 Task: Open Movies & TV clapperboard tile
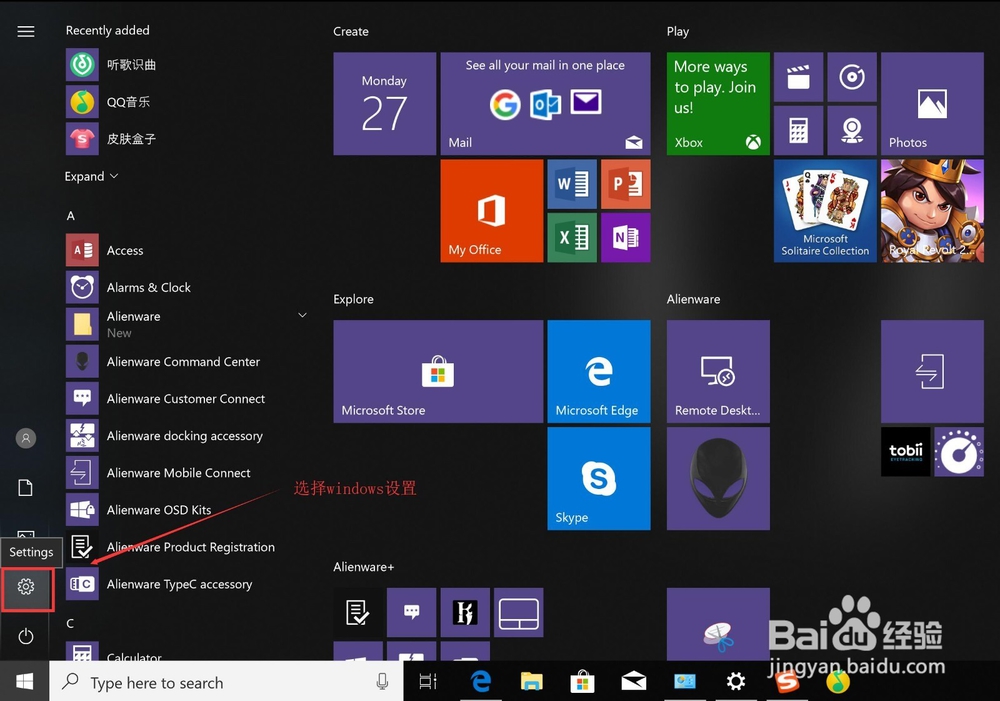(798, 77)
